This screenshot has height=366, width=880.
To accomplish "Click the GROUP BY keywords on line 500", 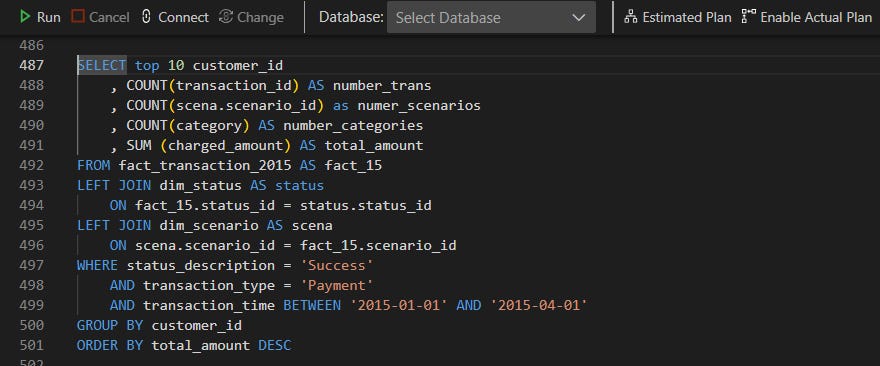I will tap(110, 326).
